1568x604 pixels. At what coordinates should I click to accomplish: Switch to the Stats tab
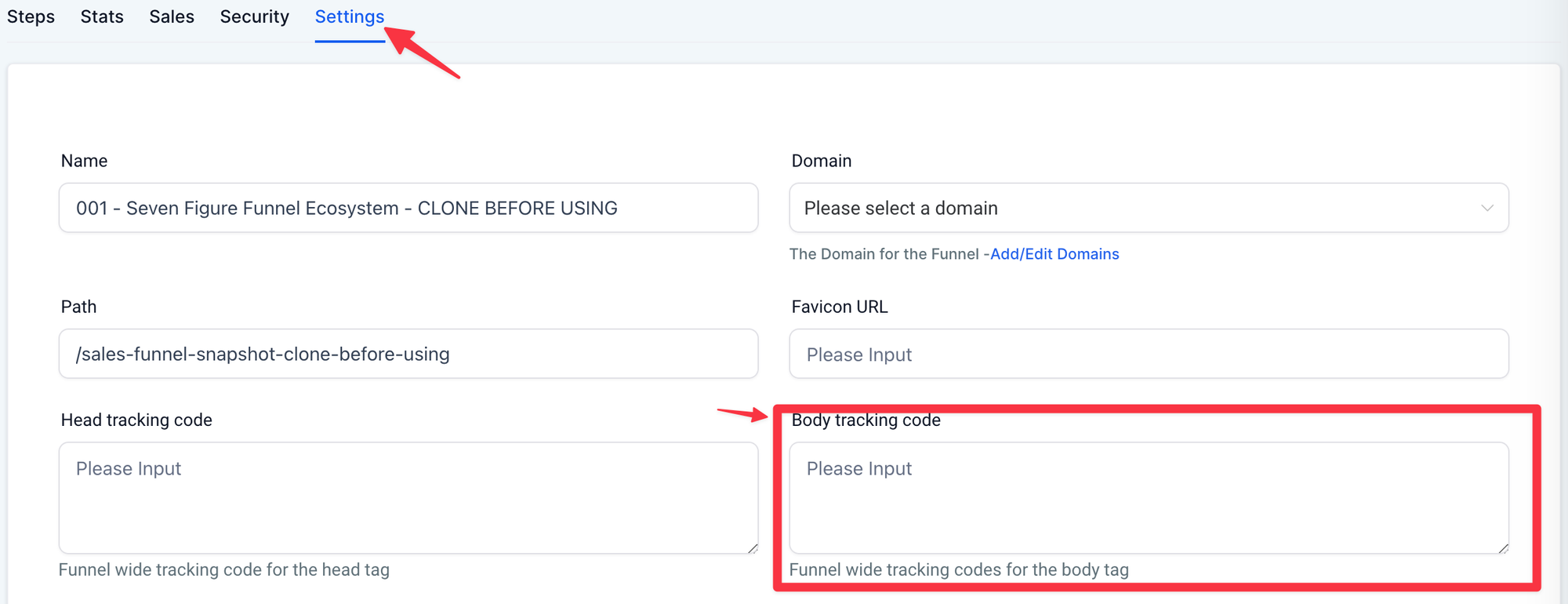102,16
